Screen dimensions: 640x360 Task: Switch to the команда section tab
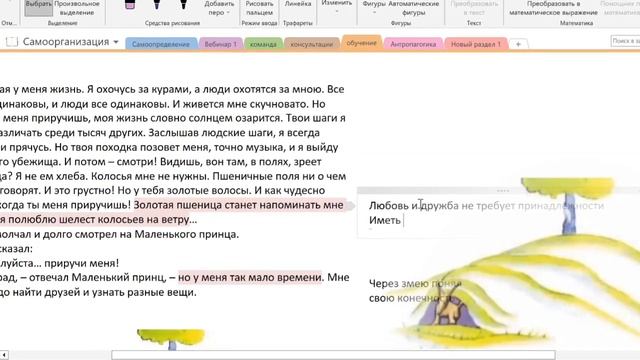click(263, 44)
